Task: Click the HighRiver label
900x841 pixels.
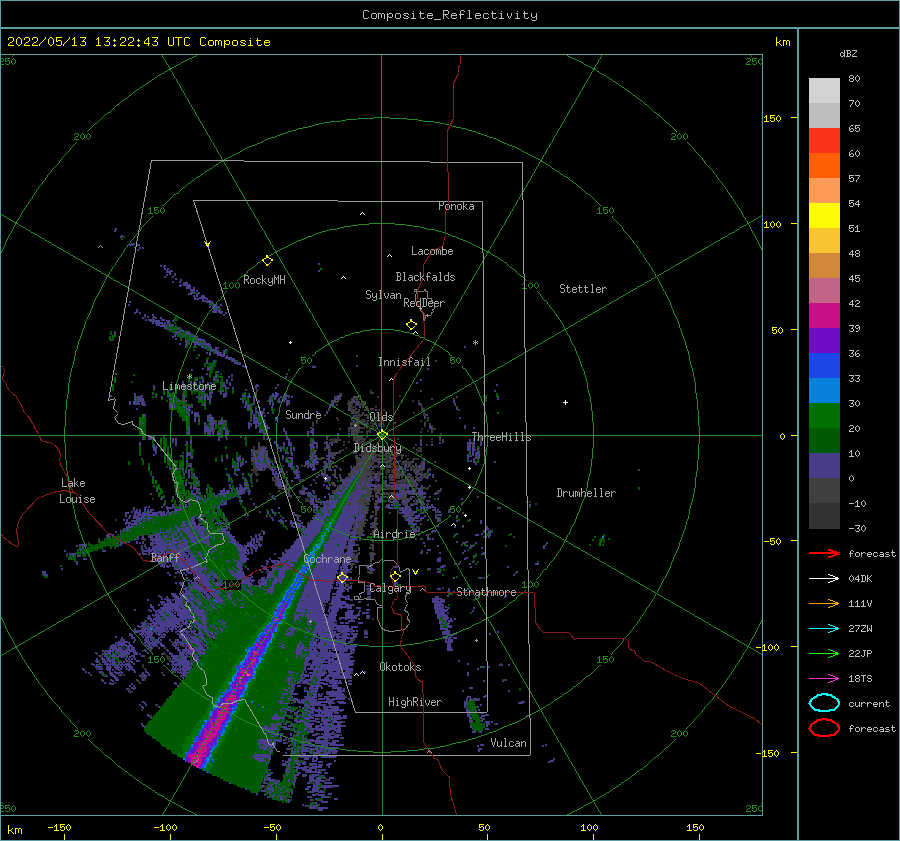Action: (x=415, y=702)
